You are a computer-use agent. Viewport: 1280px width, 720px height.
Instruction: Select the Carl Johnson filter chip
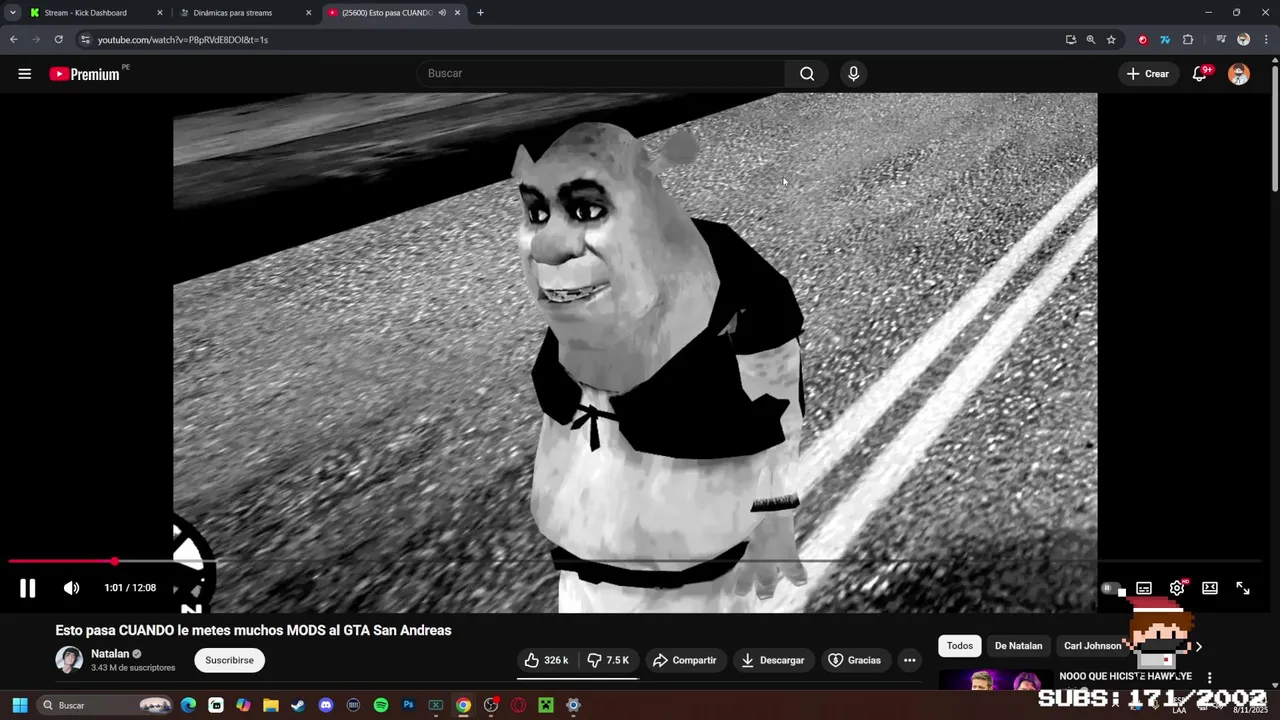point(1092,646)
